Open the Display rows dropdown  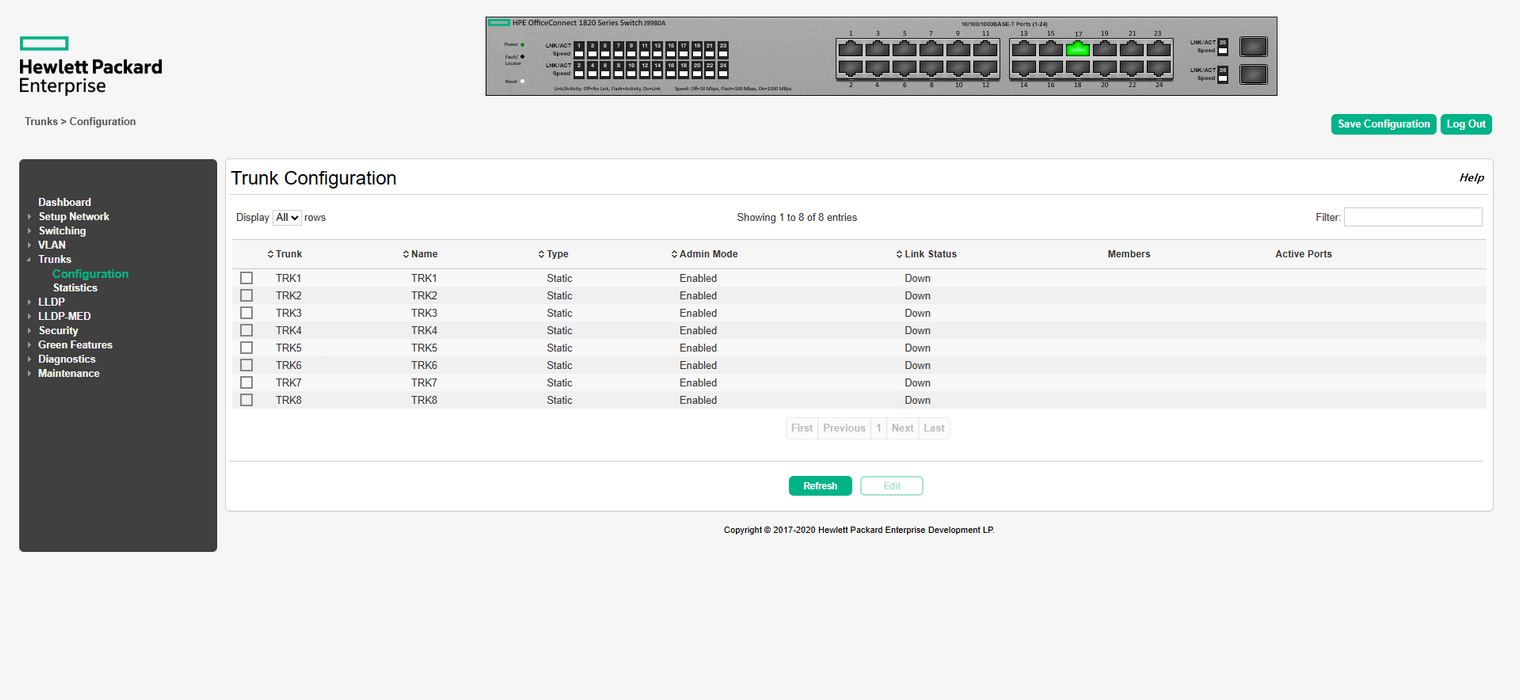coord(287,217)
